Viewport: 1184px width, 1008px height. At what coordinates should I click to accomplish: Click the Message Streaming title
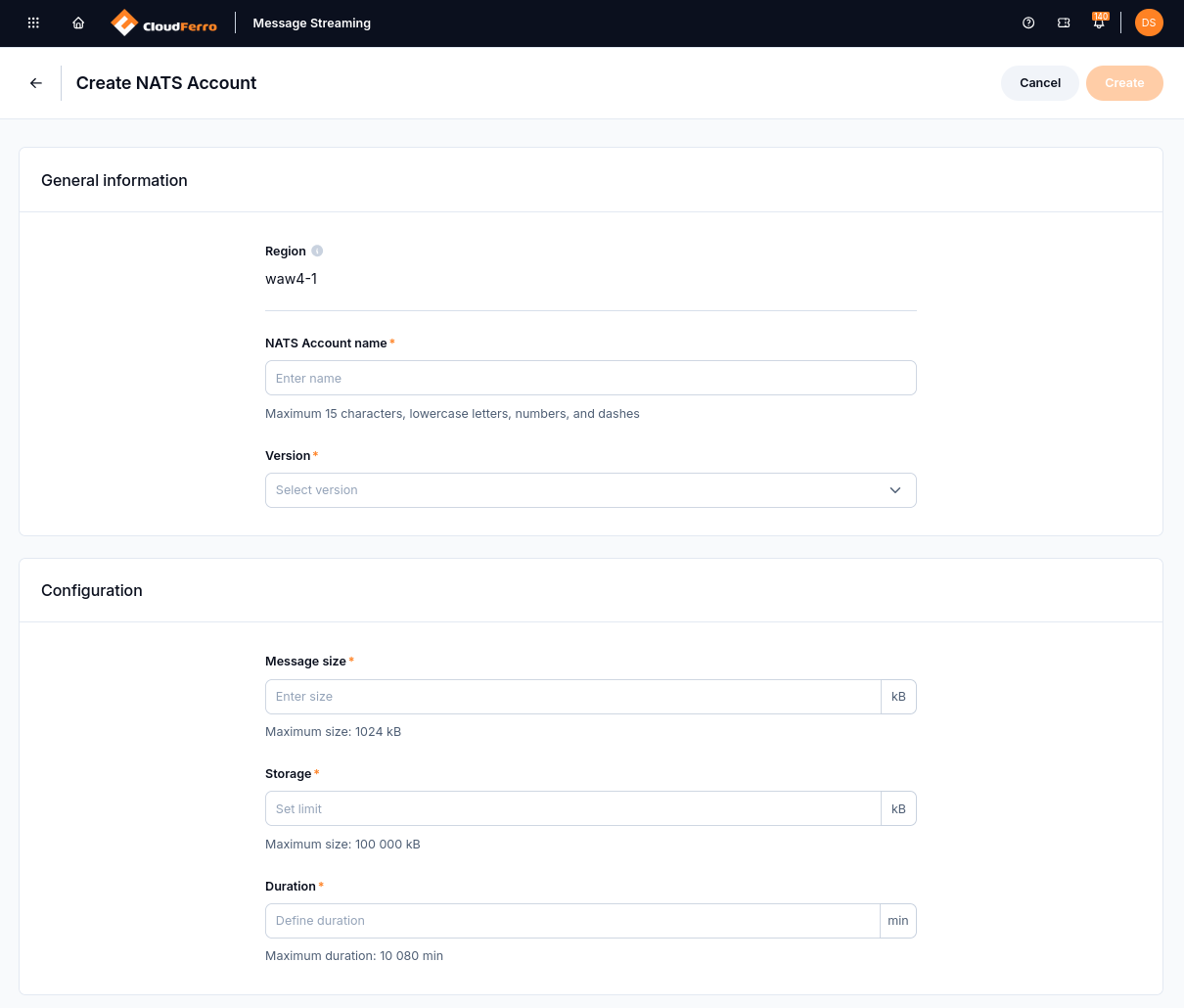pyautogui.click(x=312, y=23)
